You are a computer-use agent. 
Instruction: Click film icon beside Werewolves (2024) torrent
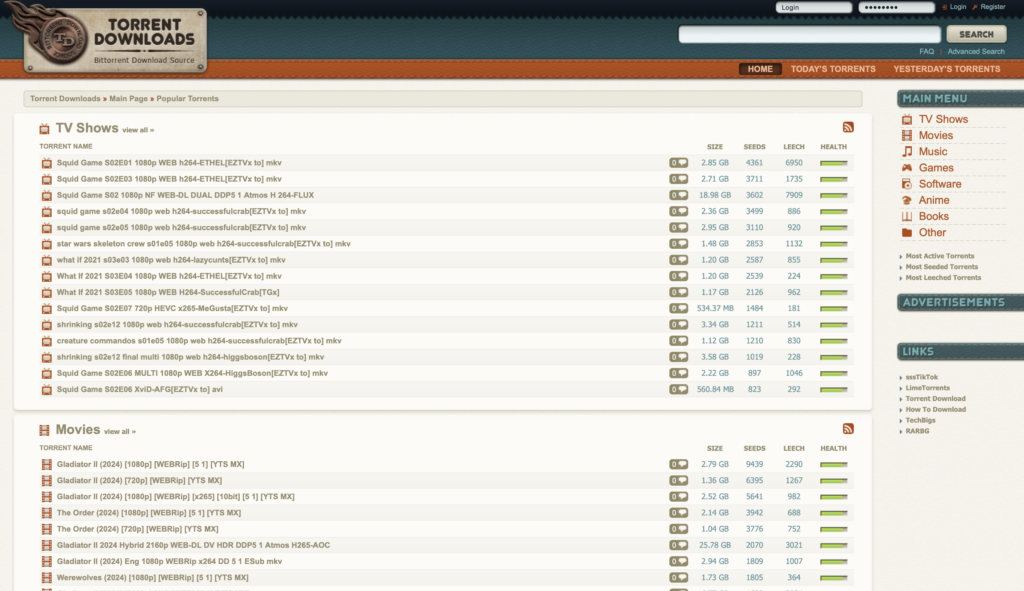coord(46,578)
